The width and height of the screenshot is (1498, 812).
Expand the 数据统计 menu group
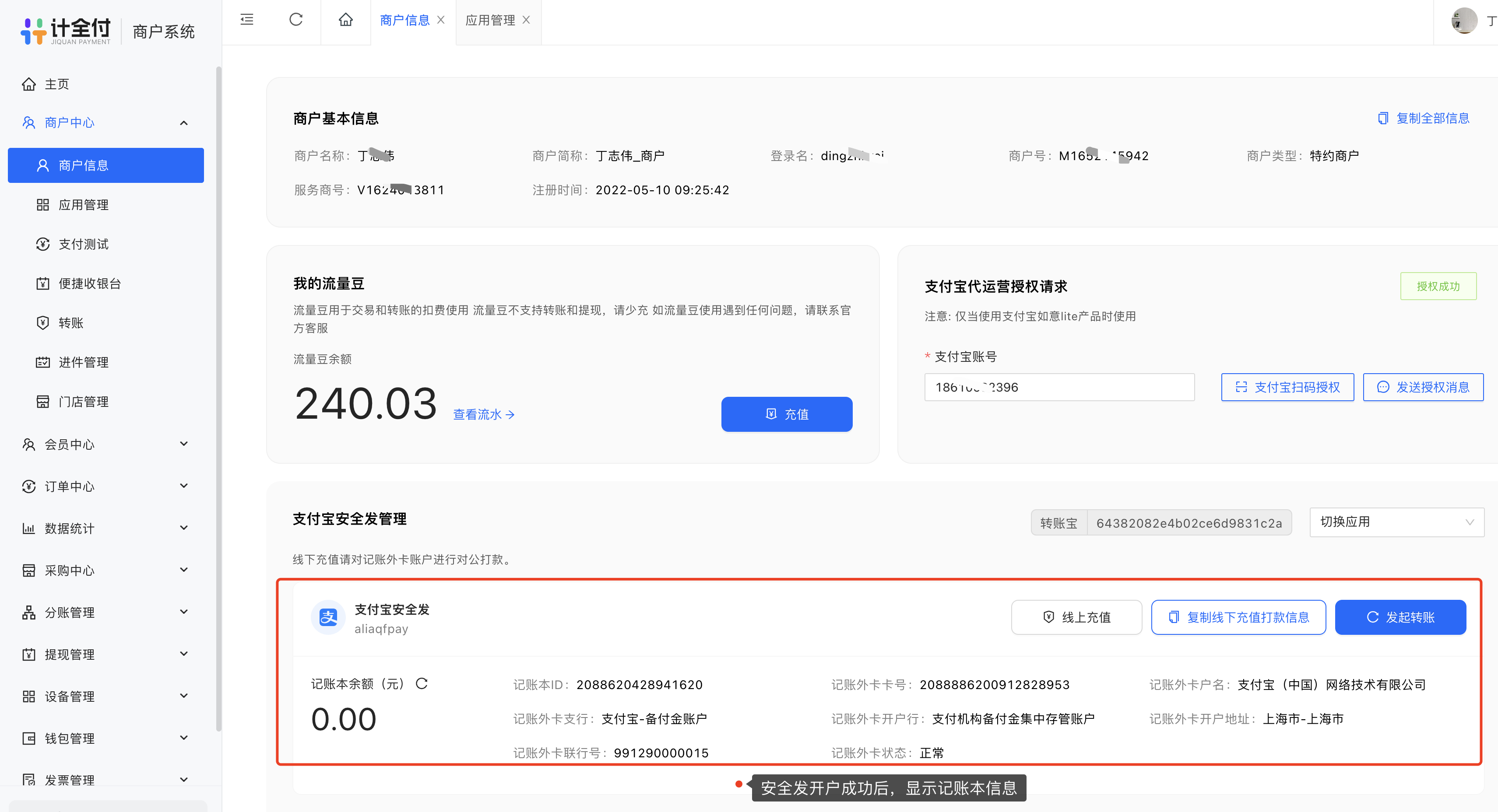(x=106, y=528)
